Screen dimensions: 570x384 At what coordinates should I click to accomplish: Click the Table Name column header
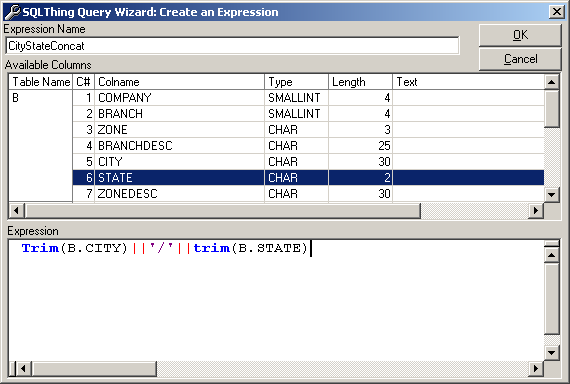(x=41, y=82)
